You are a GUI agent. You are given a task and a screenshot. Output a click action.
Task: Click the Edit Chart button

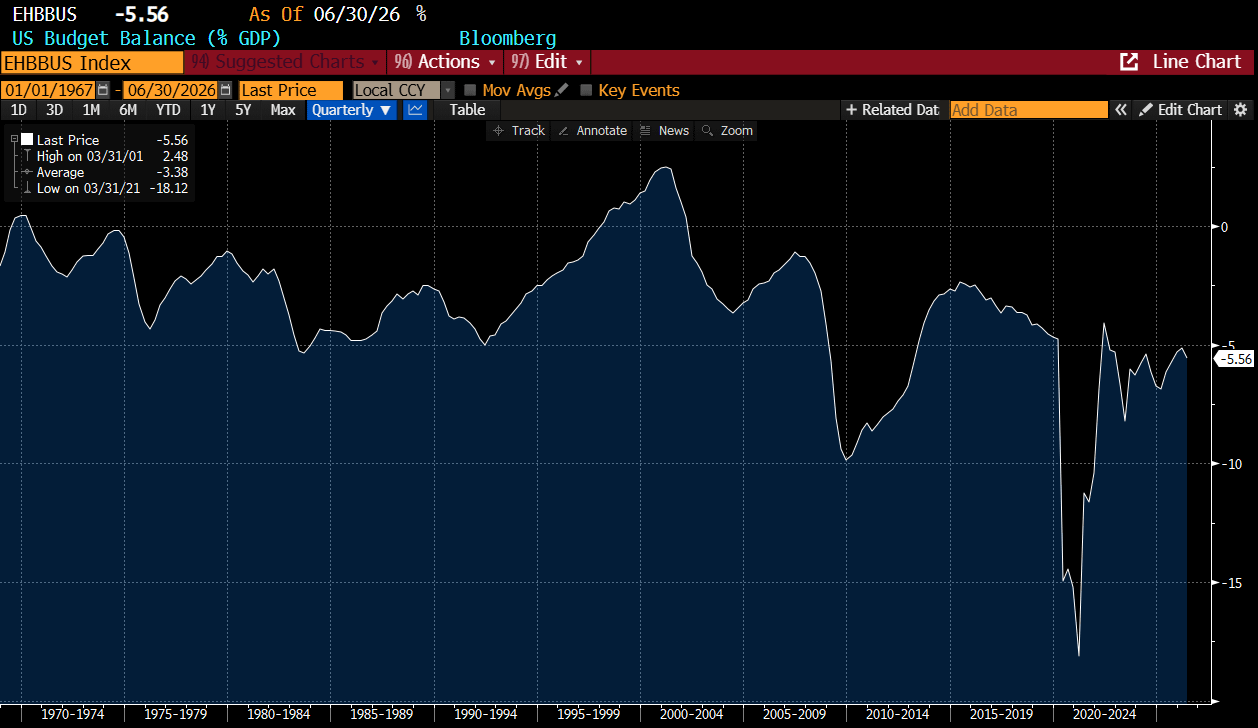tap(1180, 110)
